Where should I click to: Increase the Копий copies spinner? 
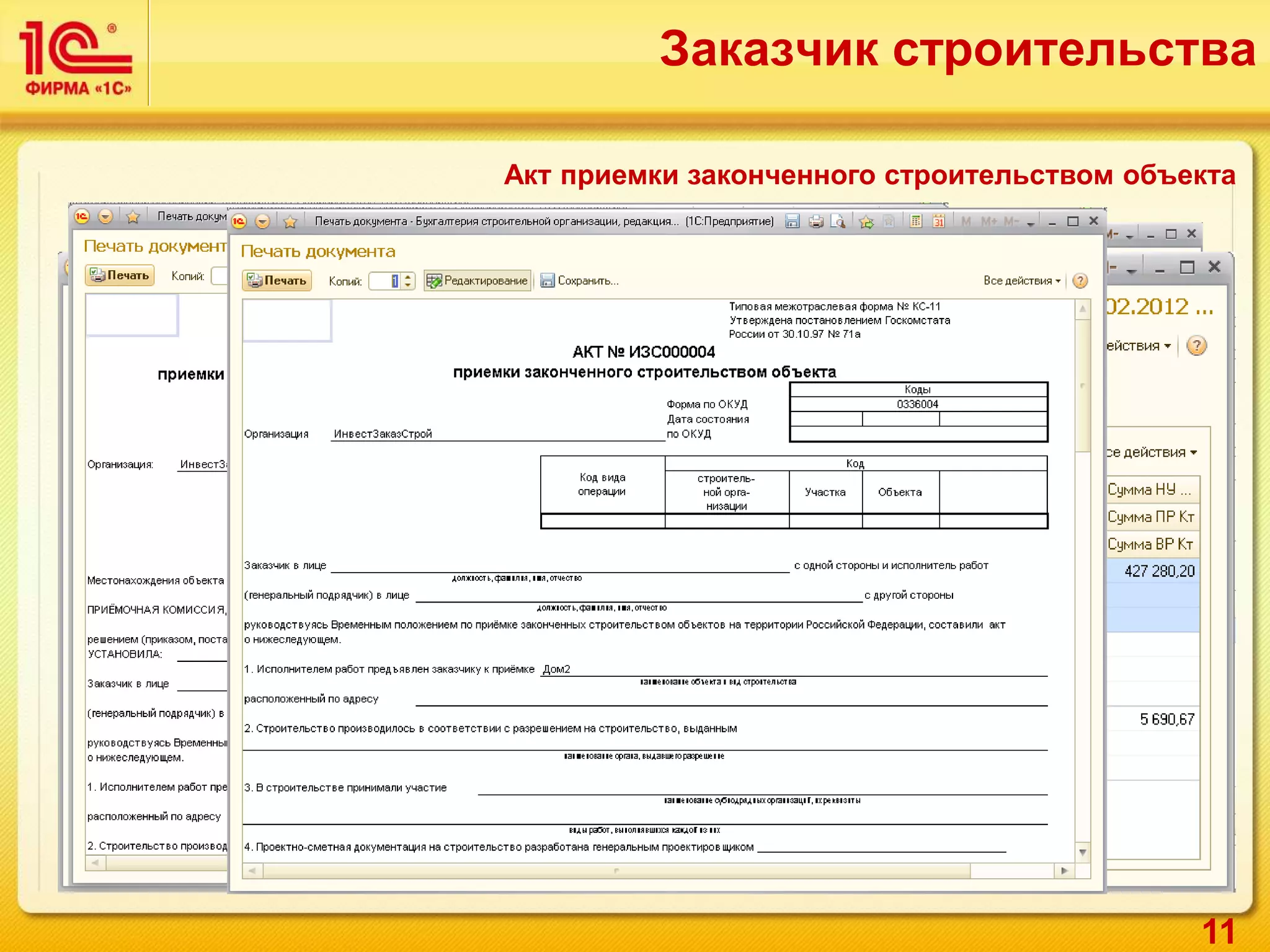click(407, 277)
